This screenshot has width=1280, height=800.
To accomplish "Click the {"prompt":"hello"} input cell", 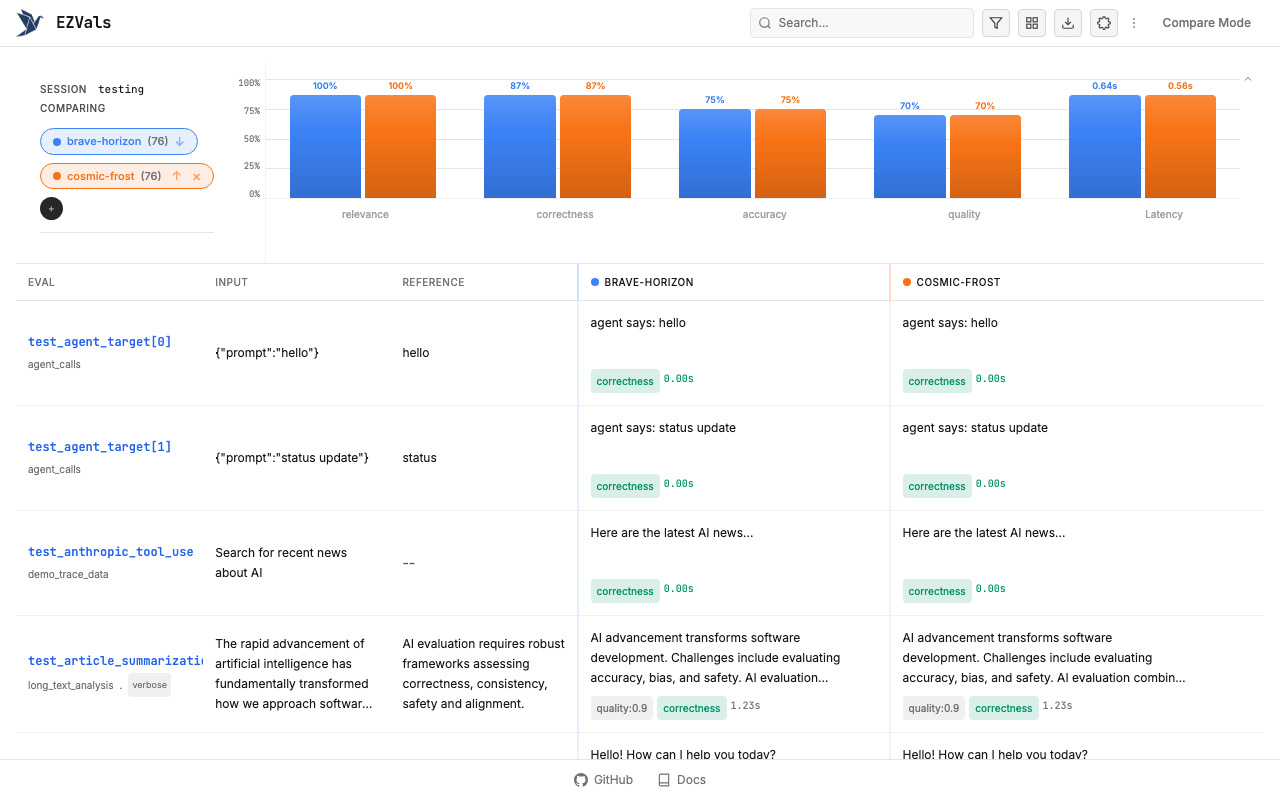I will click(x=267, y=353).
